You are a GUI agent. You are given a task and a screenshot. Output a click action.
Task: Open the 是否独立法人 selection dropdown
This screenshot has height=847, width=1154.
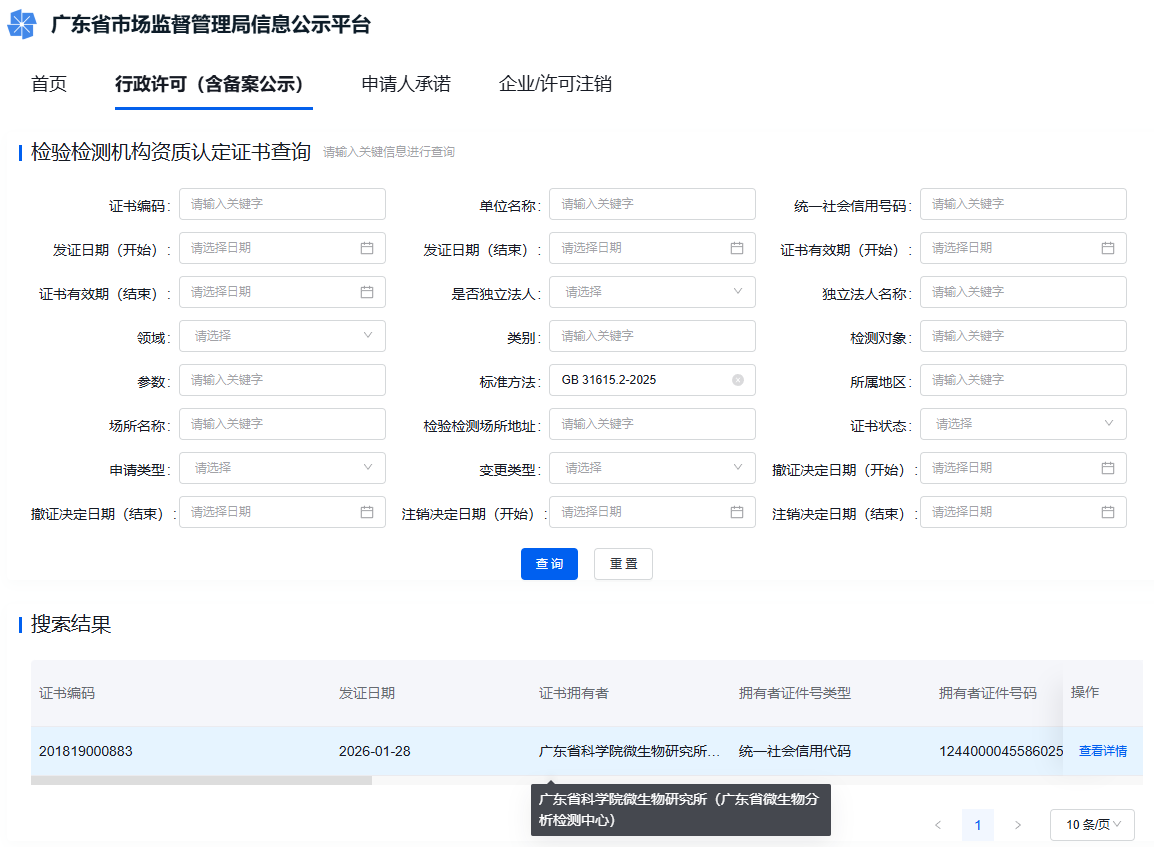click(652, 291)
